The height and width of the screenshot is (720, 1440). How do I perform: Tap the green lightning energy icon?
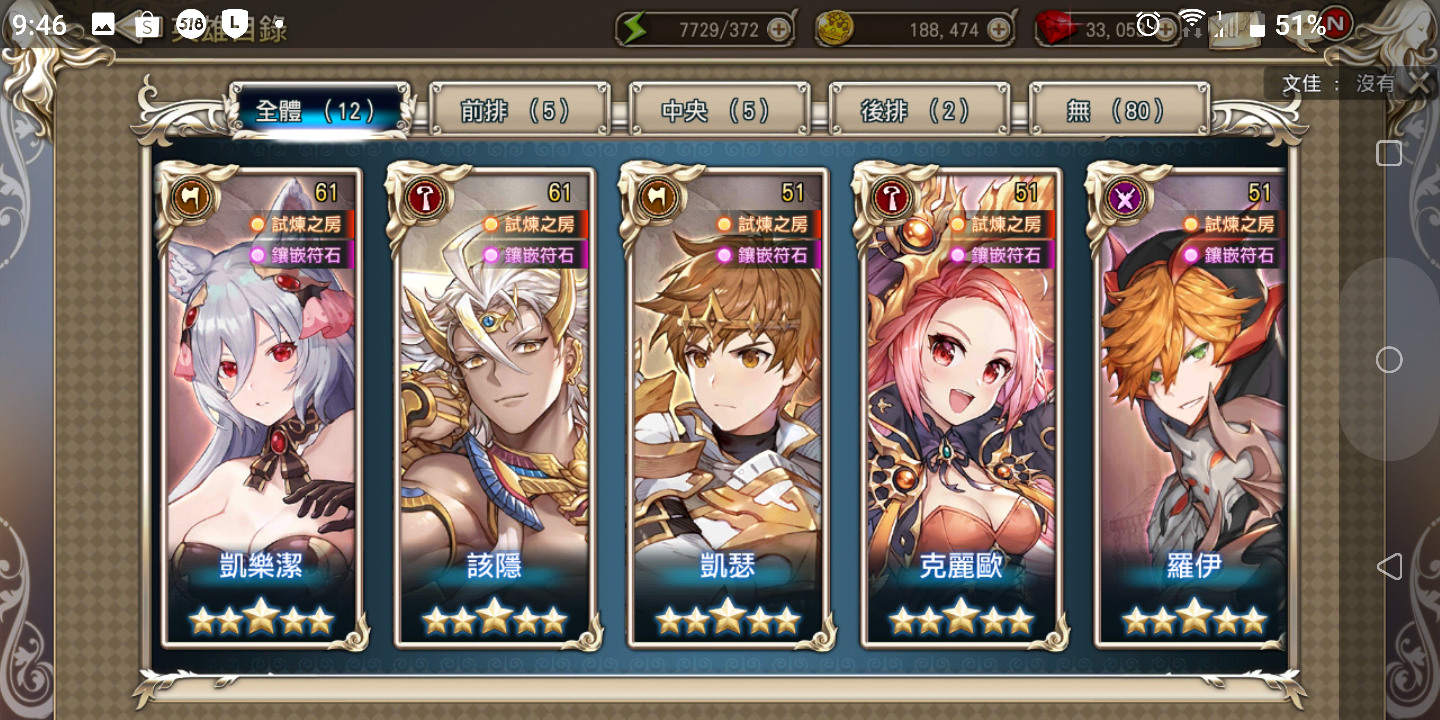(633, 29)
